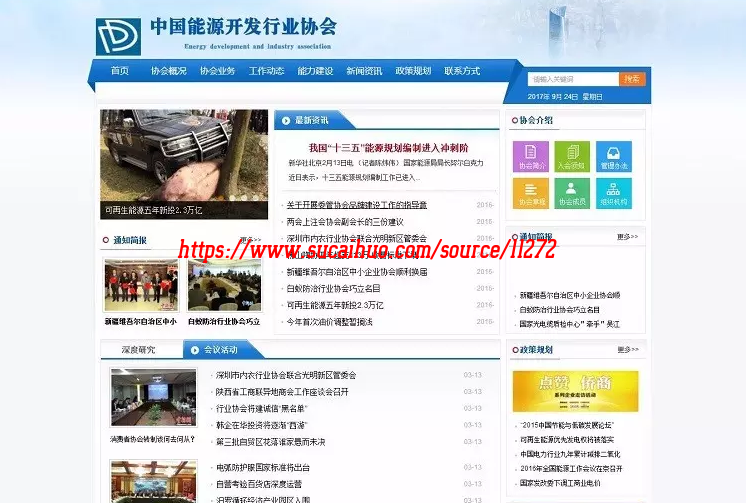Open the 能力建设 menu item
This screenshot has width=746, height=503.
[x=315, y=71]
